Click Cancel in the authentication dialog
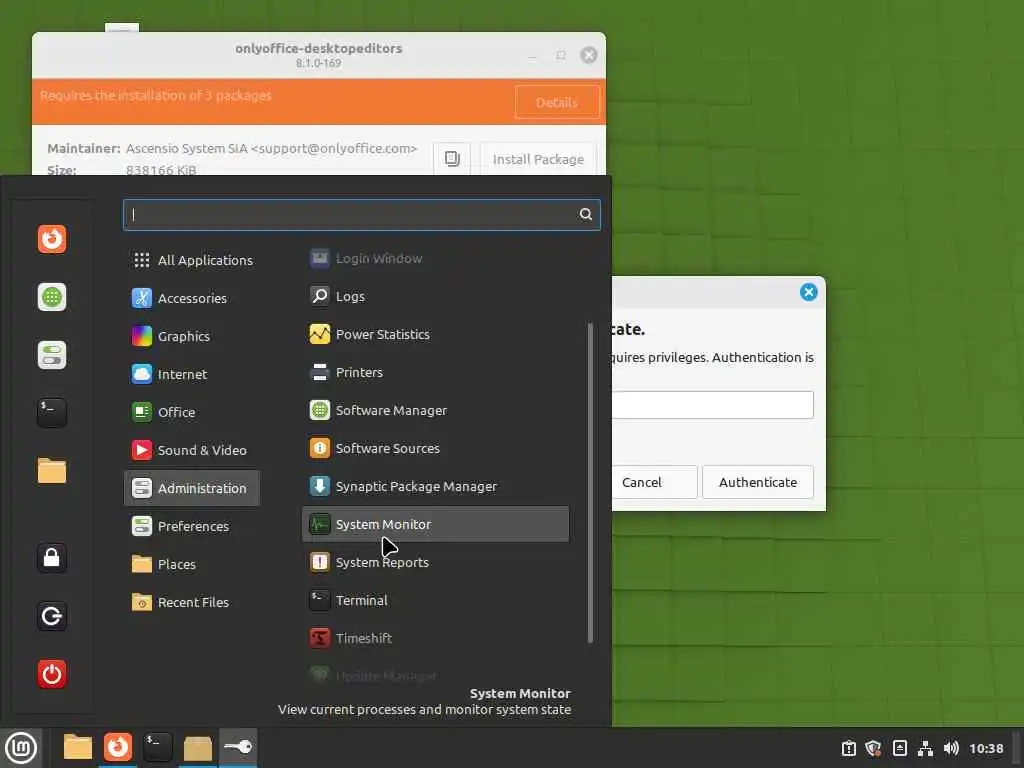This screenshot has height=768, width=1024. [654, 482]
